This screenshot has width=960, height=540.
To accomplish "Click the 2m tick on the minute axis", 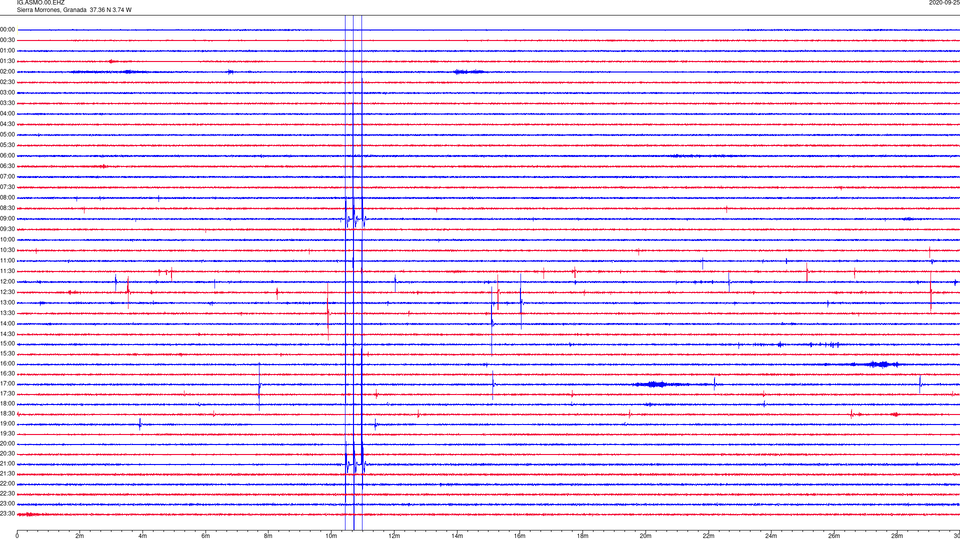I will pyautogui.click(x=80, y=536).
